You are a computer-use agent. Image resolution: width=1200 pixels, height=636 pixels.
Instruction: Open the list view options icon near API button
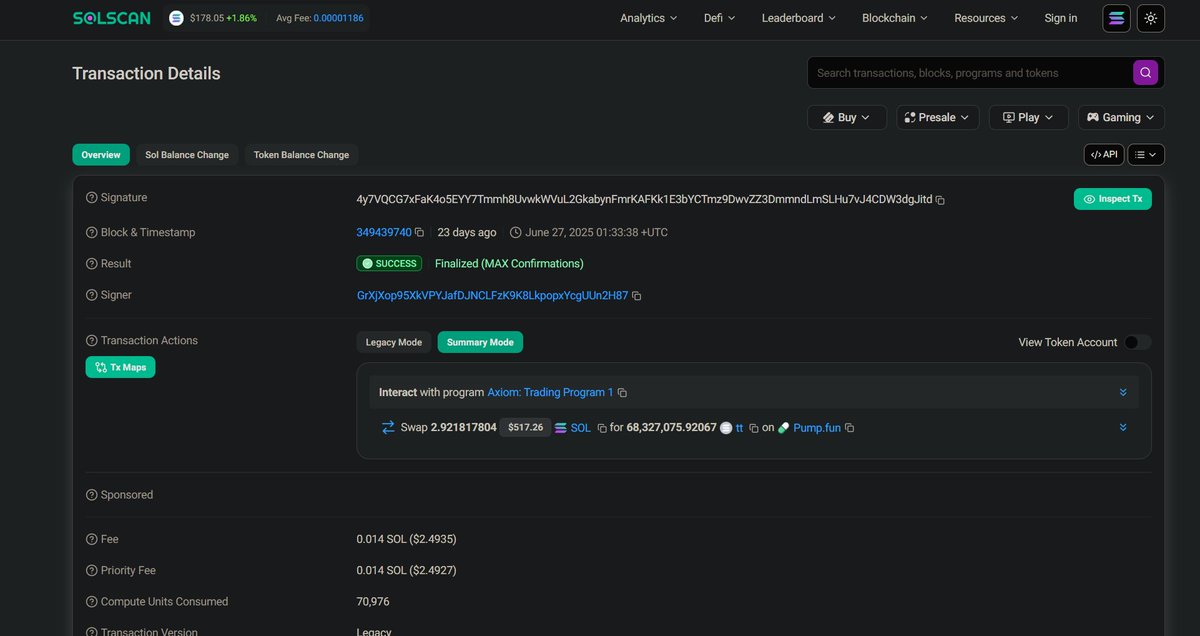[1145, 154]
